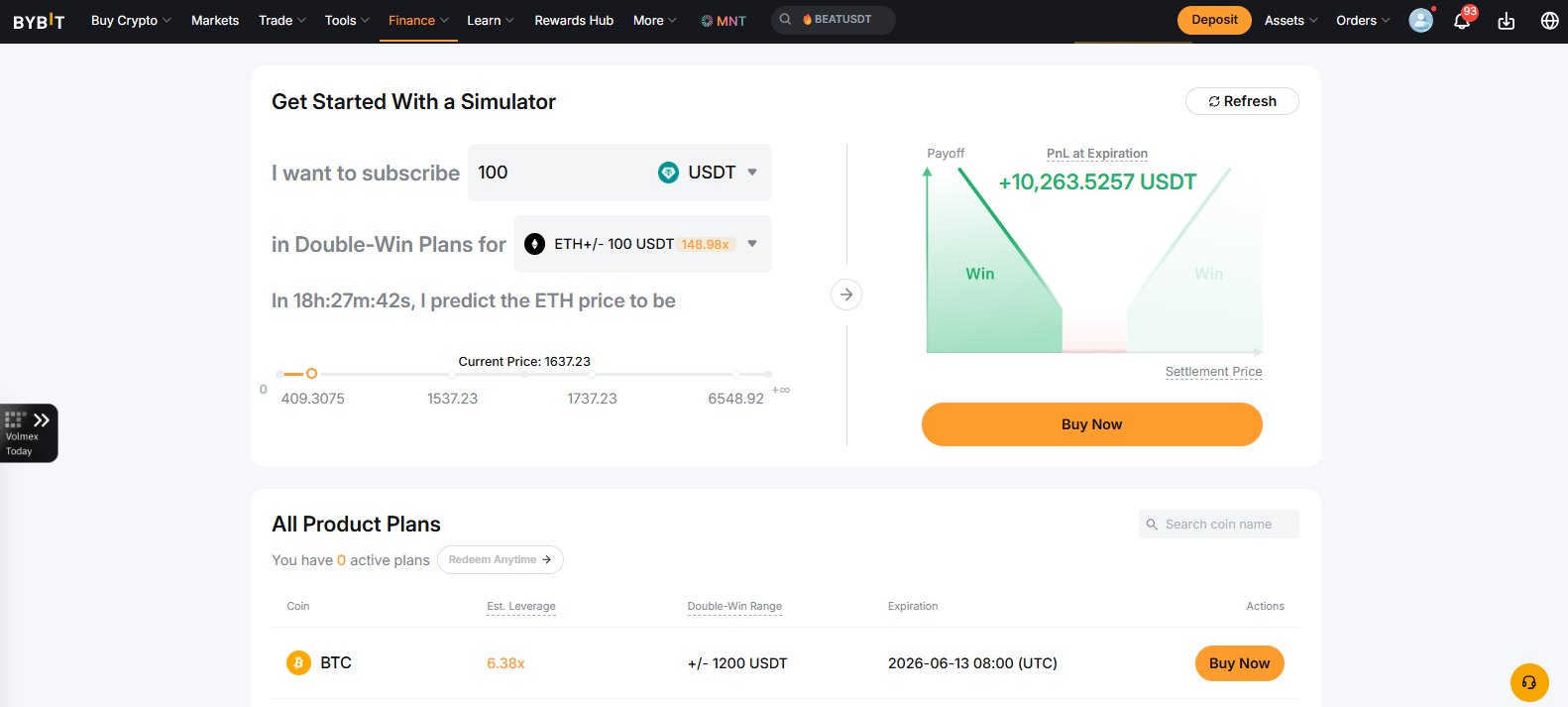The width and height of the screenshot is (1568, 707).
Task: Click the search icon in the coin search box
Action: (x=1152, y=525)
